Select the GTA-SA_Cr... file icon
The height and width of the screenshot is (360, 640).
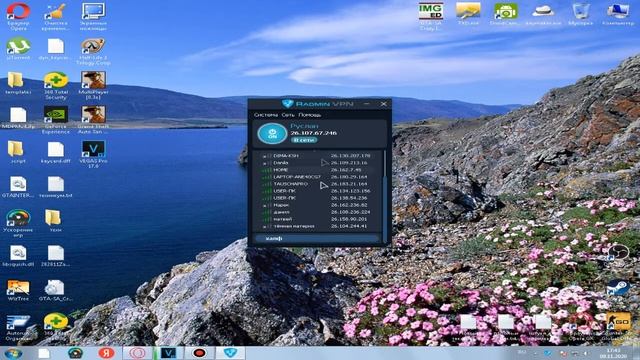(x=56, y=290)
